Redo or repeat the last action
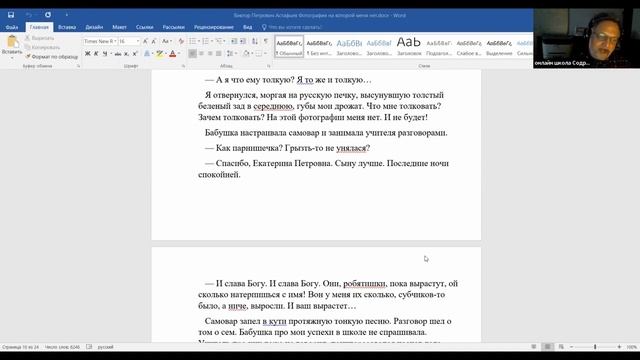640x360 pixels. point(48,15)
